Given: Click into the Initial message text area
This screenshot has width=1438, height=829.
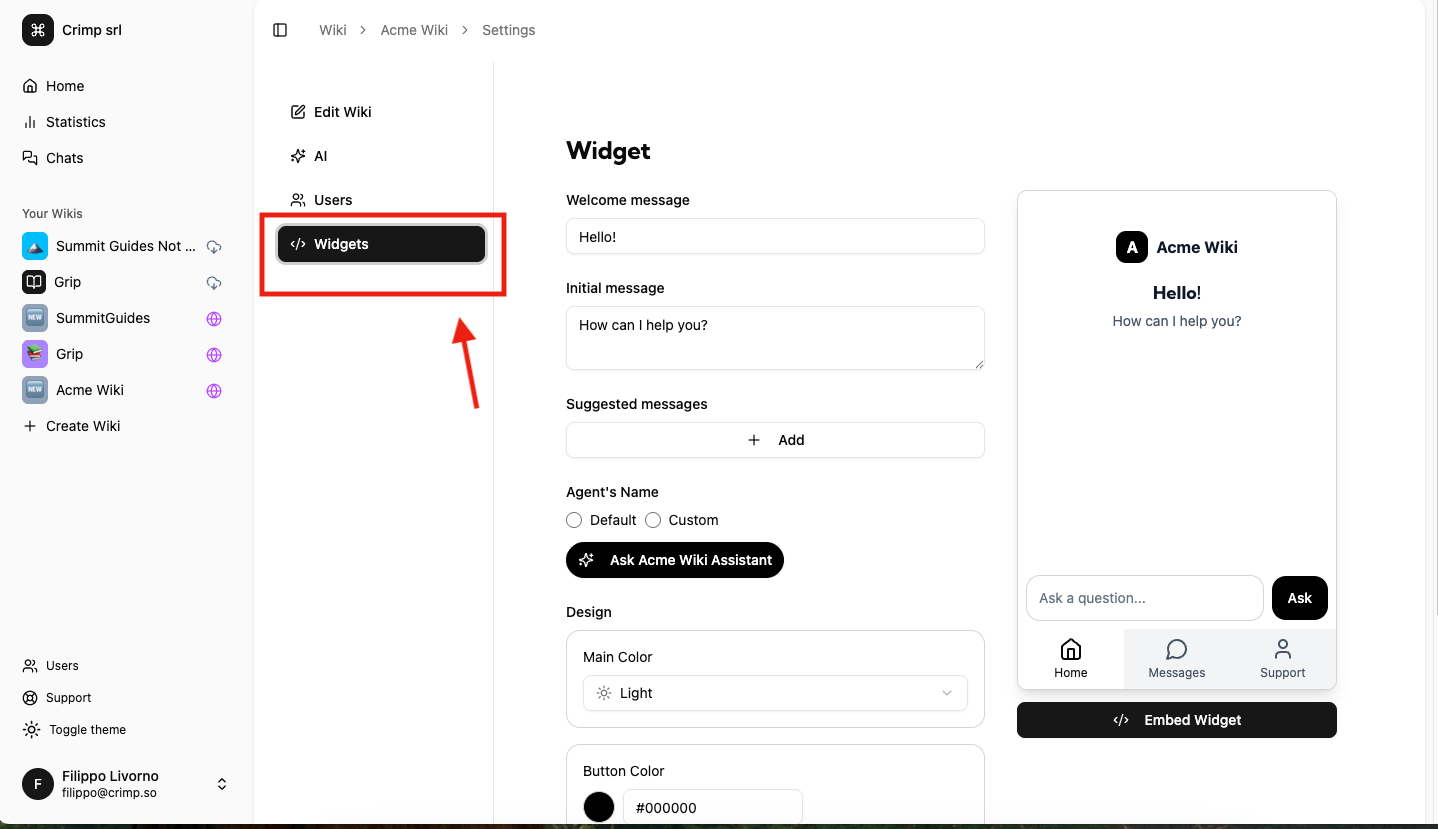Looking at the screenshot, I should point(775,338).
